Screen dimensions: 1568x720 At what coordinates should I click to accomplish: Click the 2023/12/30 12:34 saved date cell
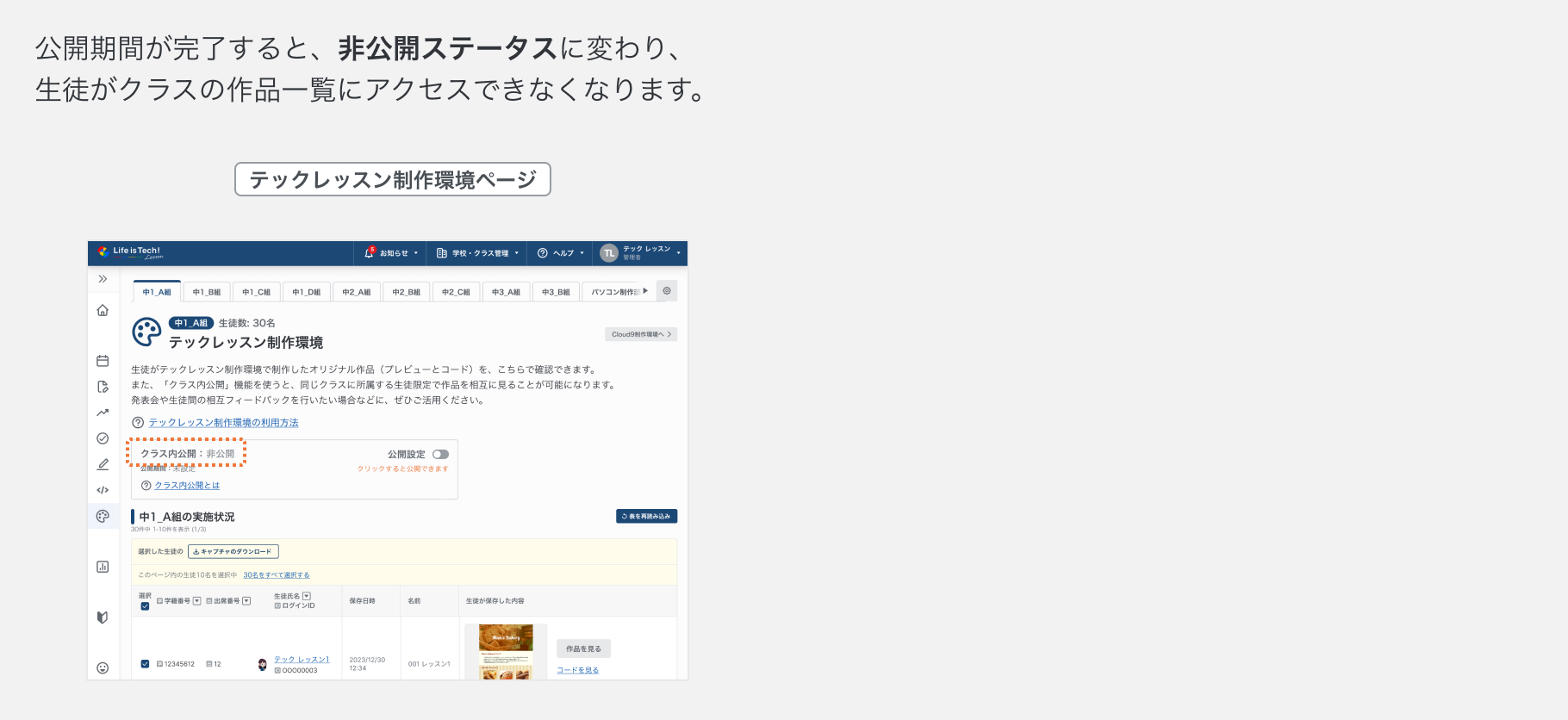coord(367,664)
